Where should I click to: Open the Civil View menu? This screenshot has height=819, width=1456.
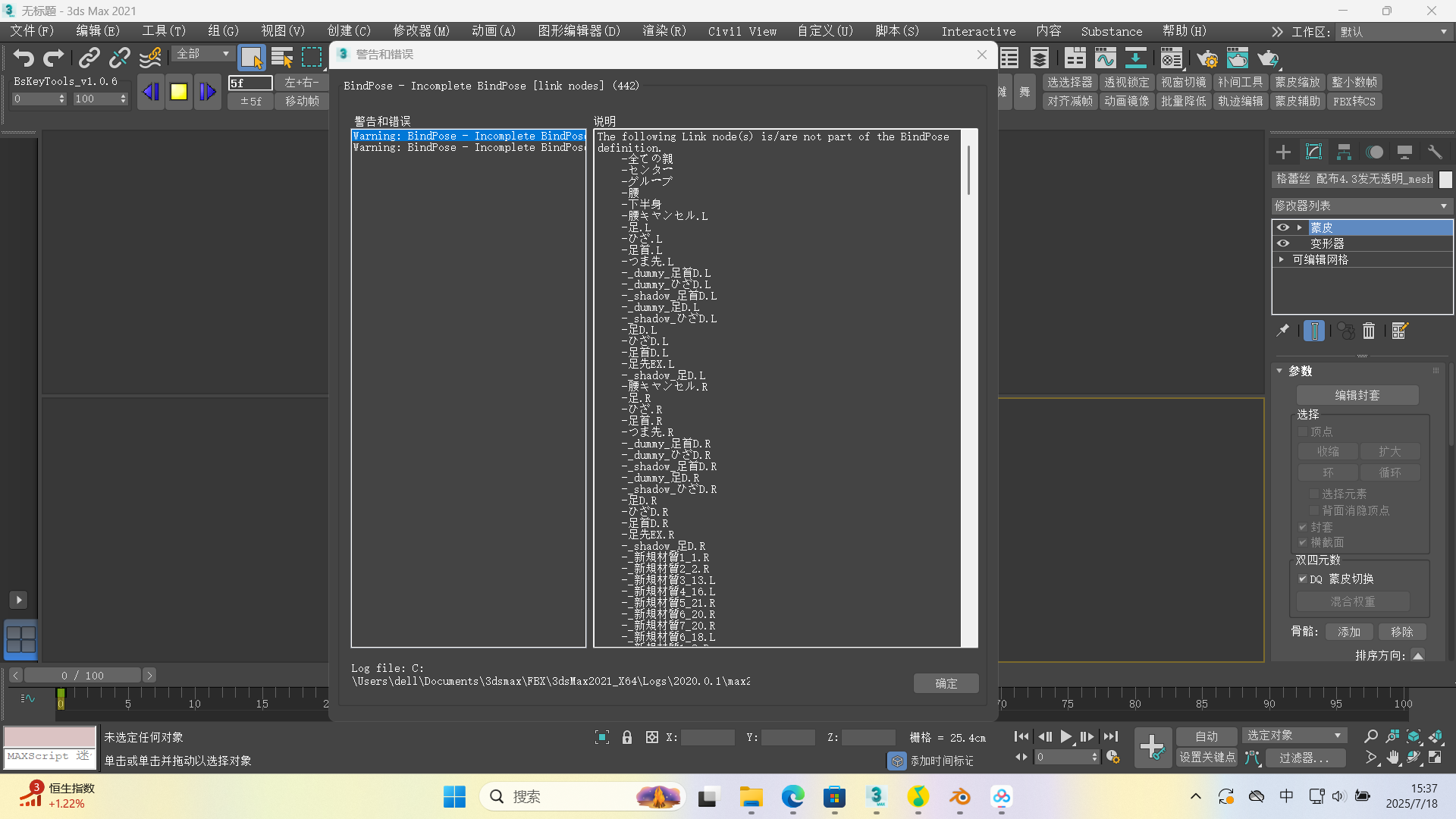(742, 31)
